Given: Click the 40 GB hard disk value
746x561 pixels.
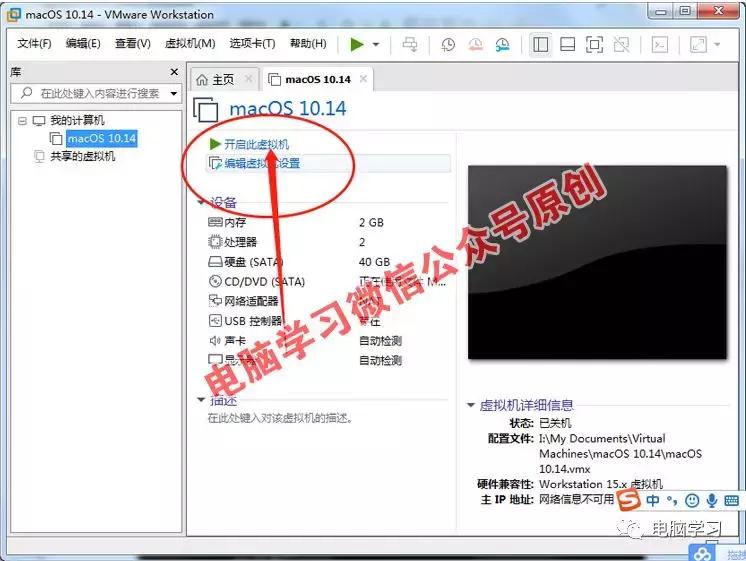Looking at the screenshot, I should coord(374,262).
